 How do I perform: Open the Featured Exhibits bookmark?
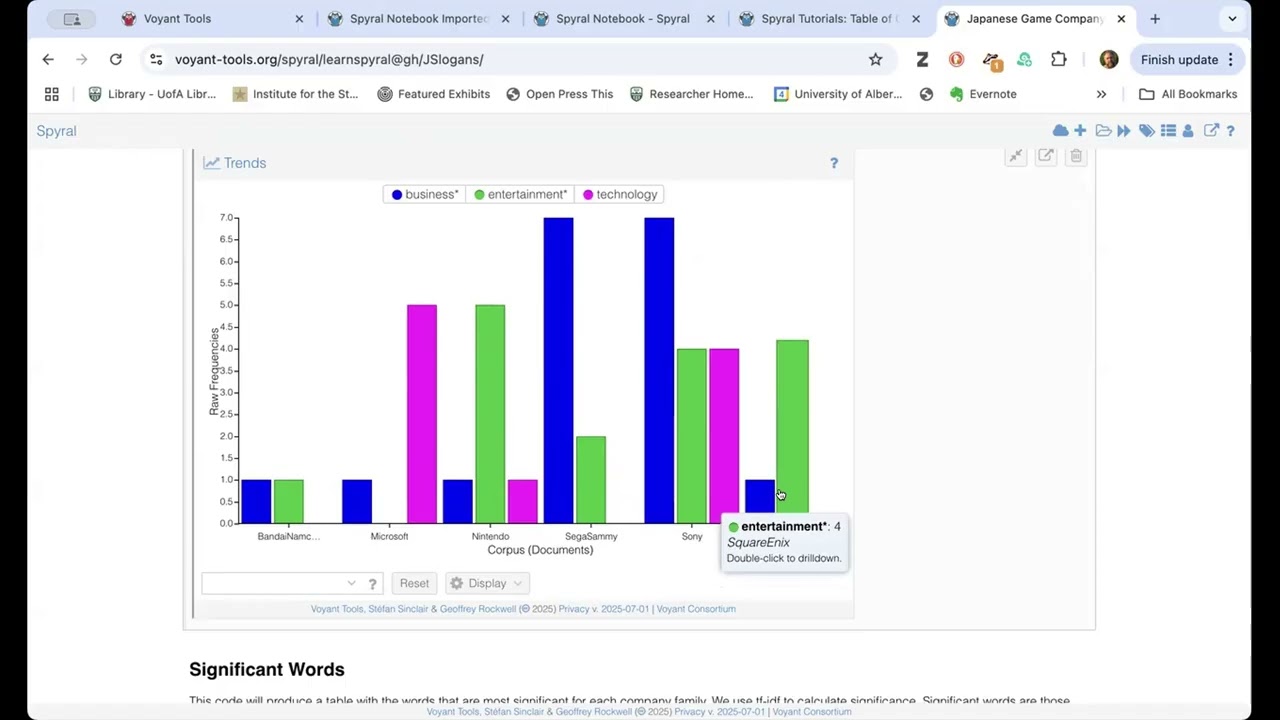click(x=434, y=94)
